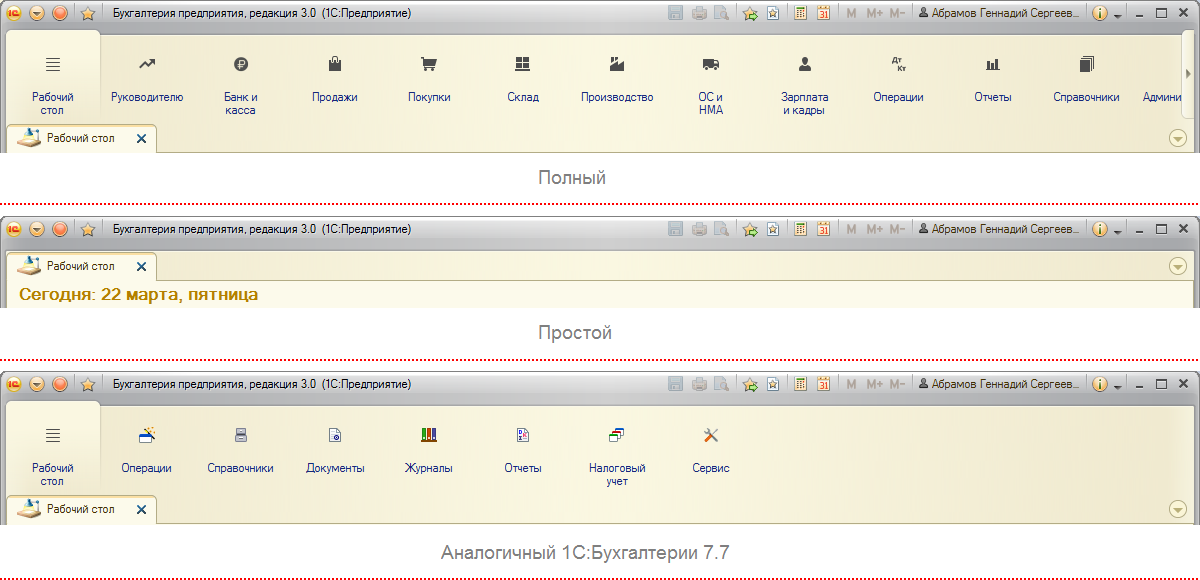Open info button in Простой window title bar
The height and width of the screenshot is (580, 1200).
tap(1100, 229)
